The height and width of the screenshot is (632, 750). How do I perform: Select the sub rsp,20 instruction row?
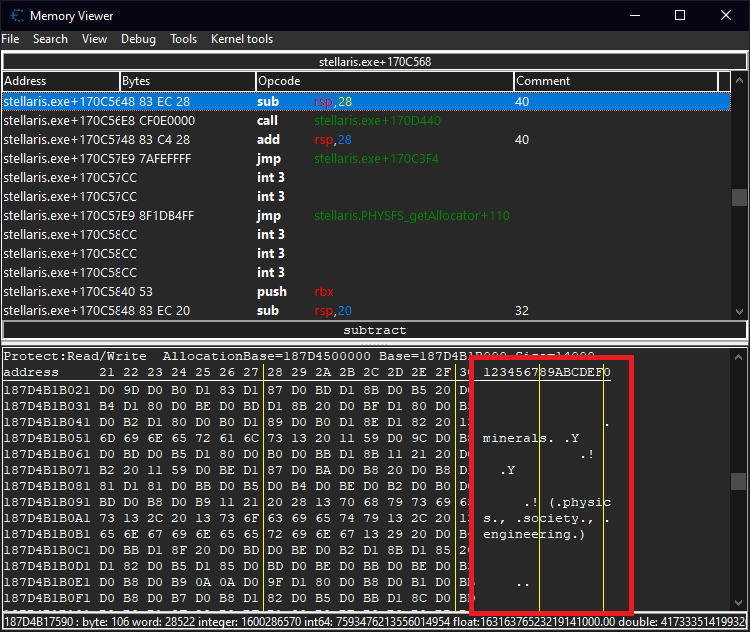point(366,310)
